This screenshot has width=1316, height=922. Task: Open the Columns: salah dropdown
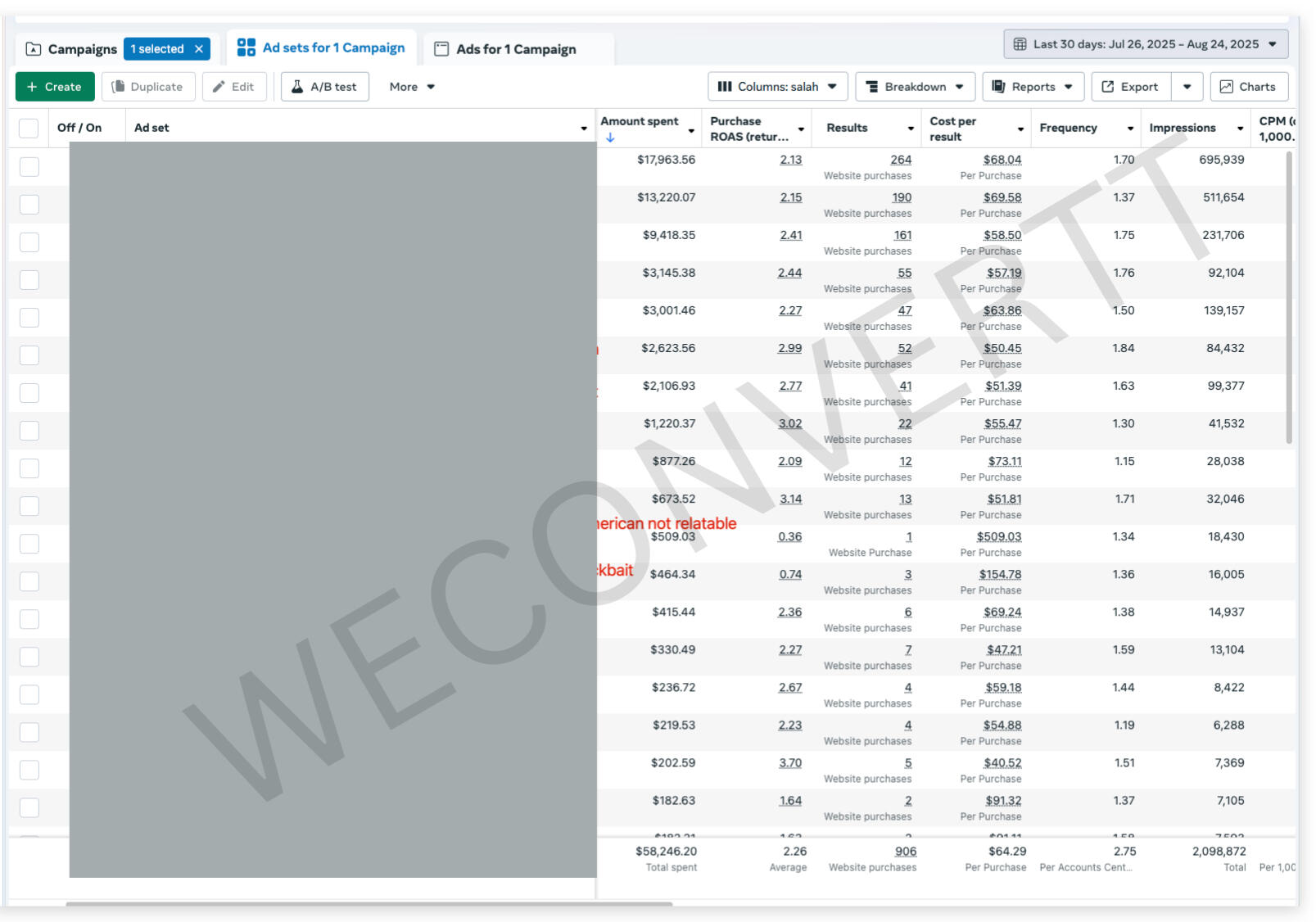click(x=777, y=87)
